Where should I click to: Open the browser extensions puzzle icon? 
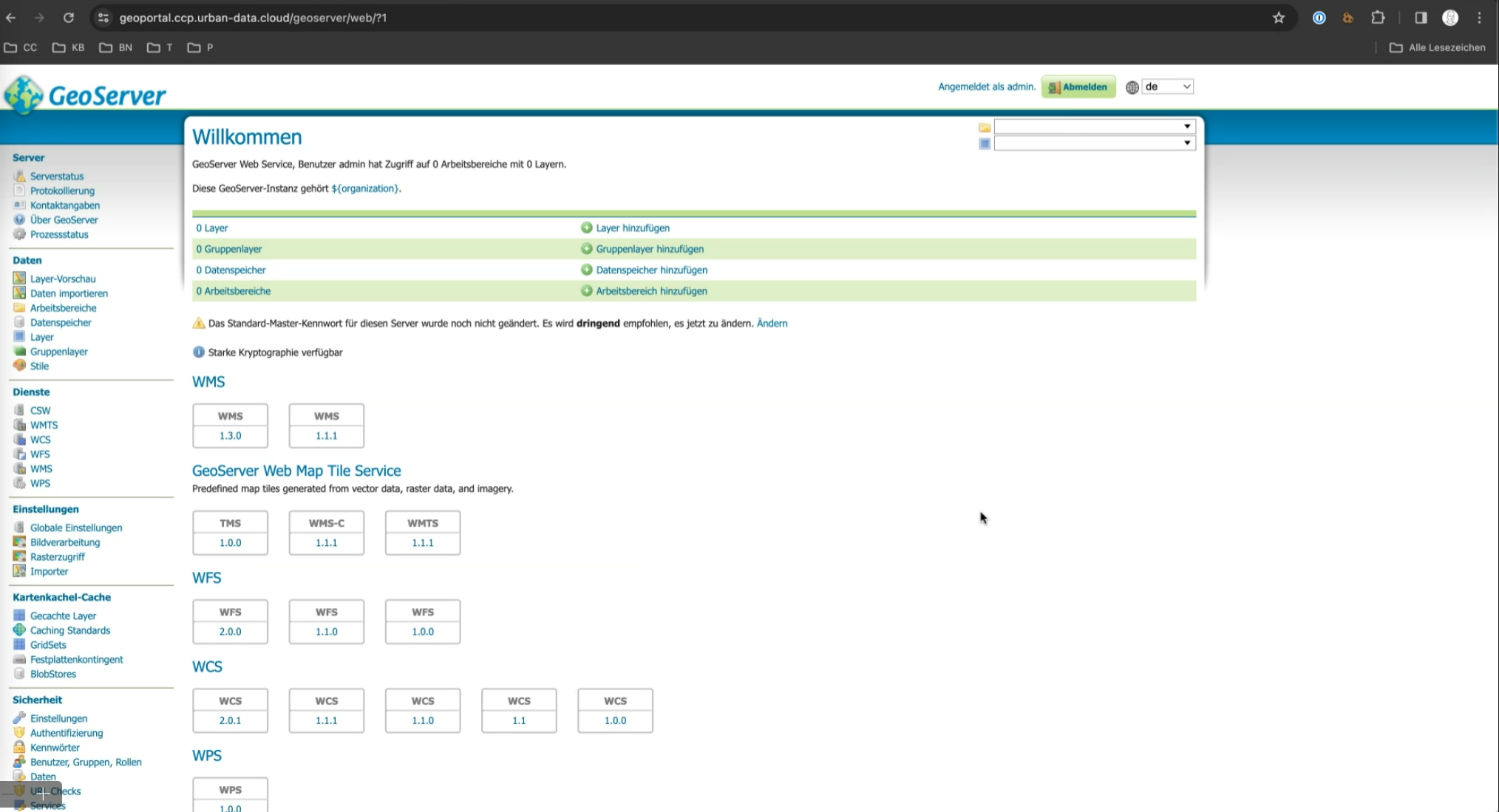[x=1378, y=18]
